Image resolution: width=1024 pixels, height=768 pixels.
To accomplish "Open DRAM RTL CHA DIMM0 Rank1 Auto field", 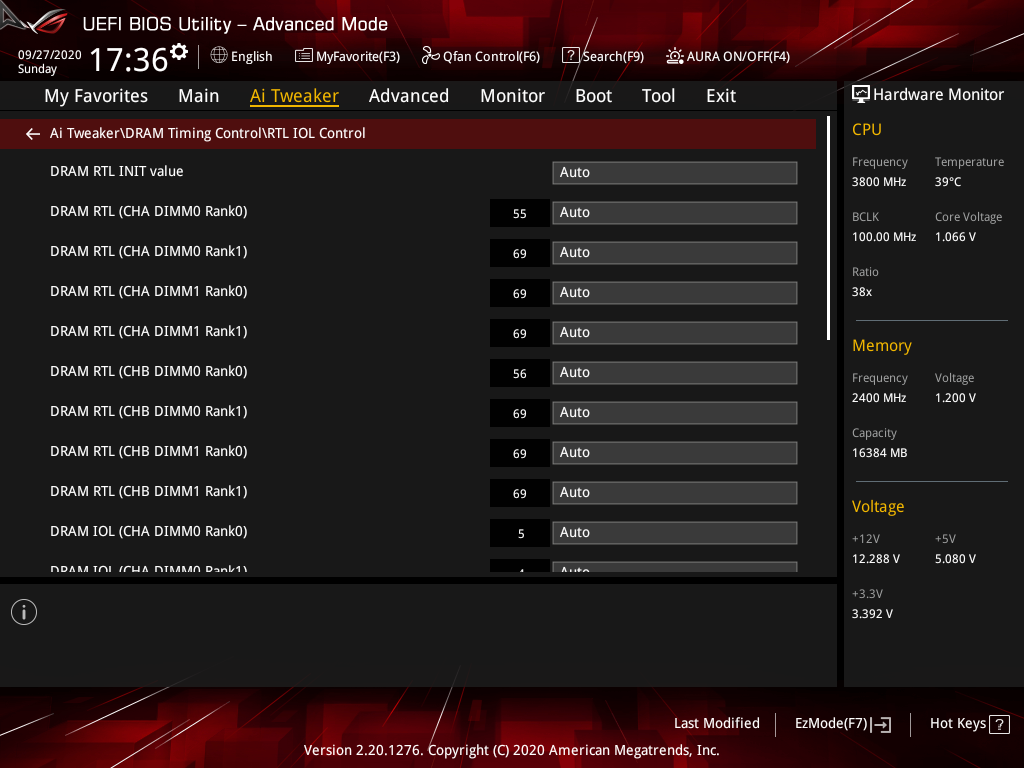I will click(x=675, y=252).
